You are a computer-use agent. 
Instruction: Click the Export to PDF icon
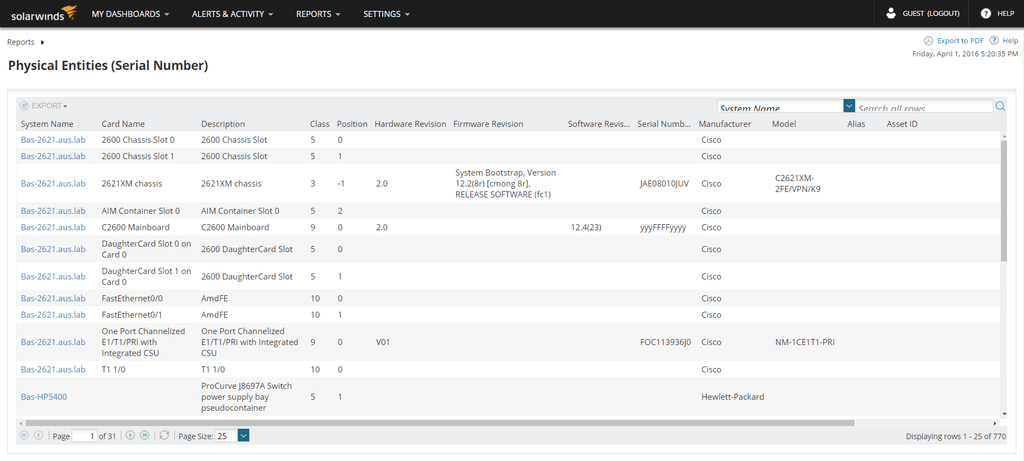click(928, 40)
